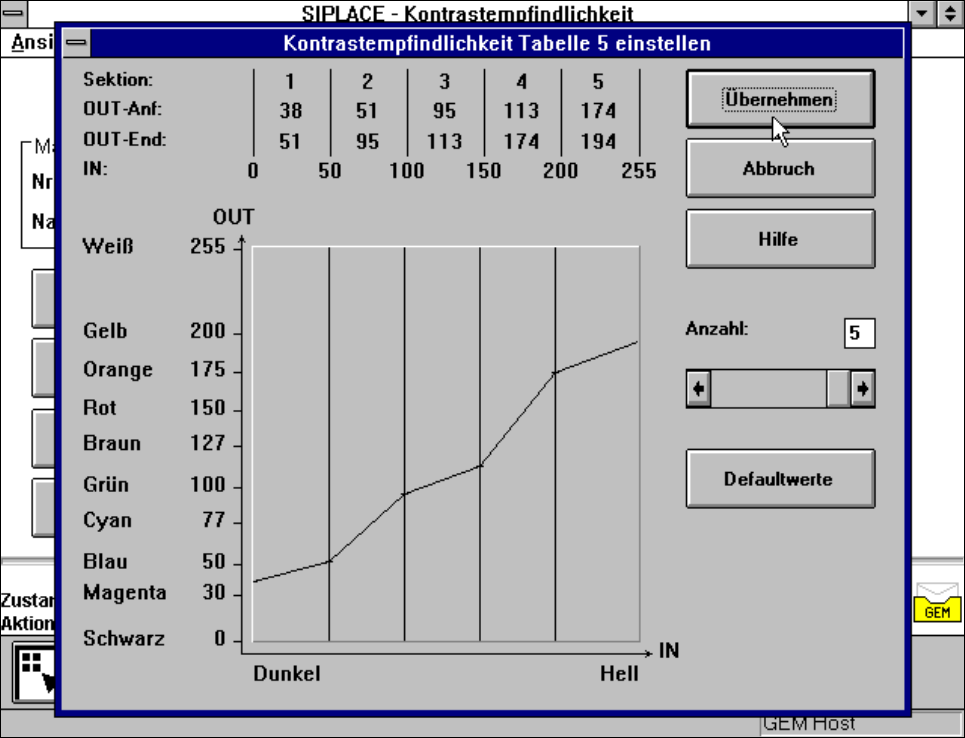Screen dimensions: 965x738
Task: Open SIPLACE main window system menu
Action: coord(14,13)
